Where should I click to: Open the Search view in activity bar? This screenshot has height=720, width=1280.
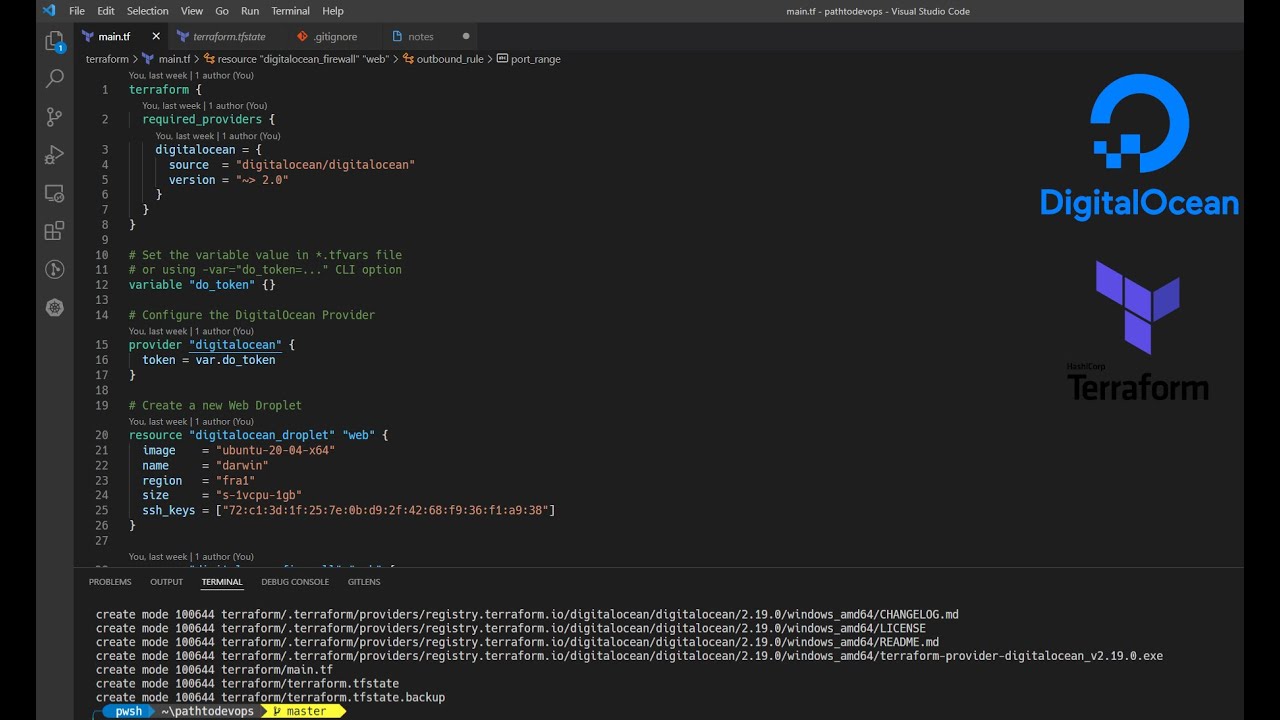55,79
